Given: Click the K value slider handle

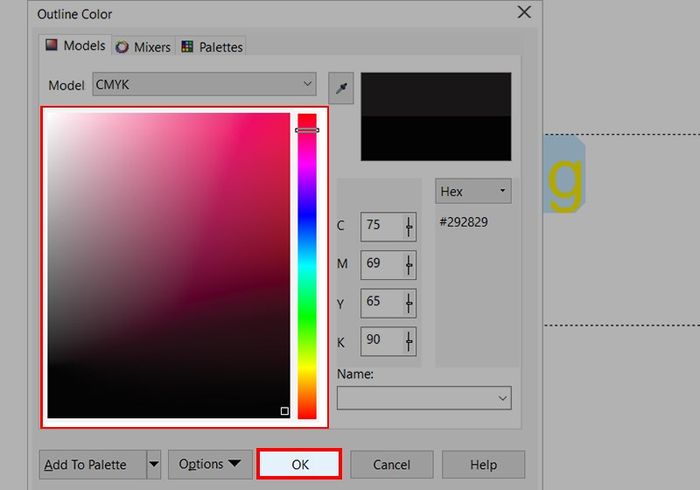Looking at the screenshot, I should [x=409, y=342].
